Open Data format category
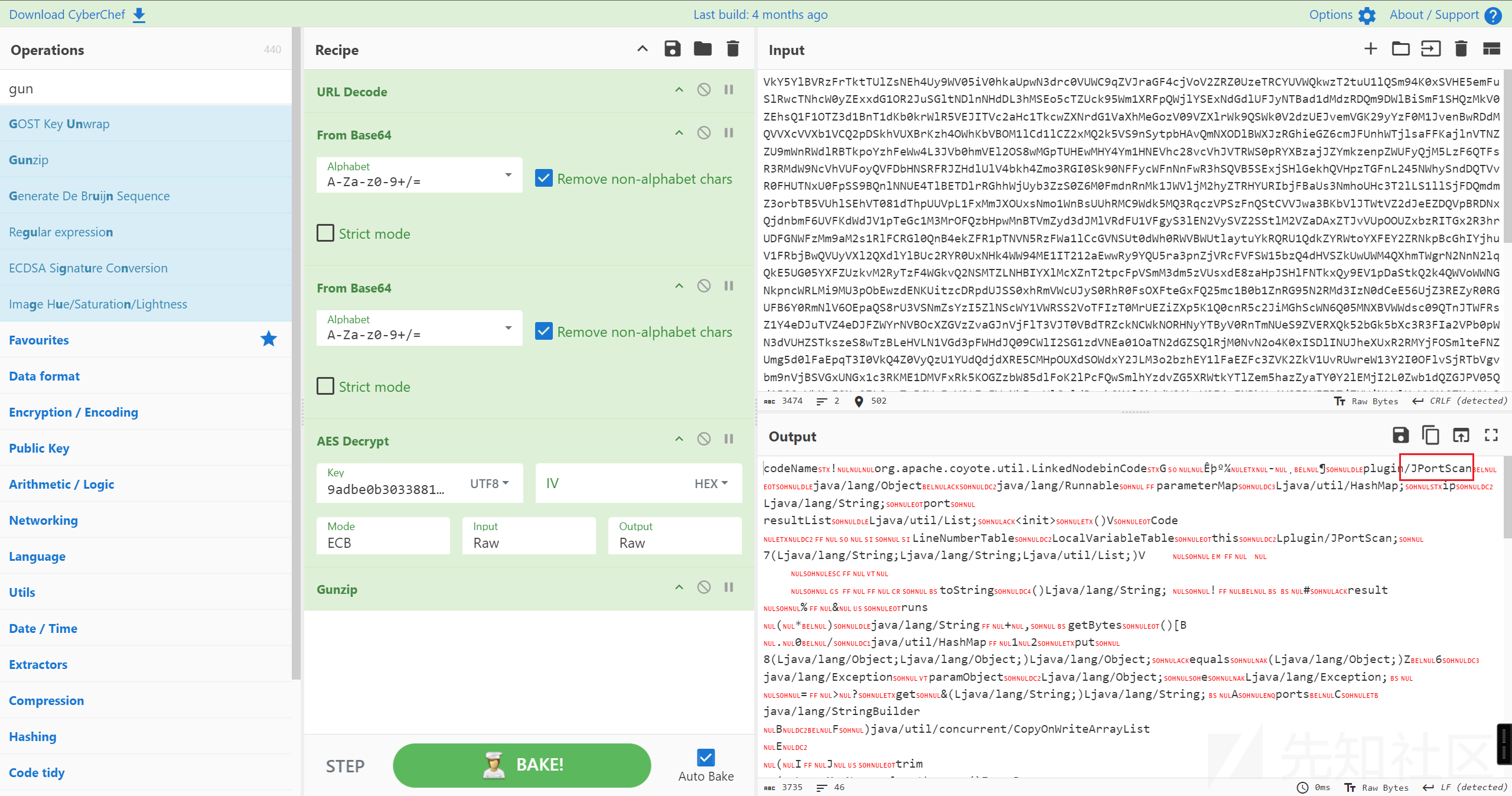The image size is (1512, 796). (x=146, y=376)
